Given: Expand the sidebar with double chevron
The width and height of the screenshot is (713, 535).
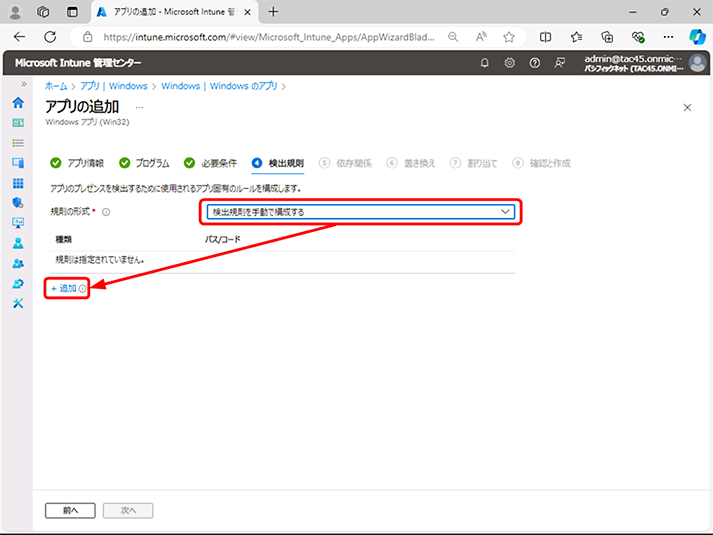Looking at the screenshot, I should 24,84.
